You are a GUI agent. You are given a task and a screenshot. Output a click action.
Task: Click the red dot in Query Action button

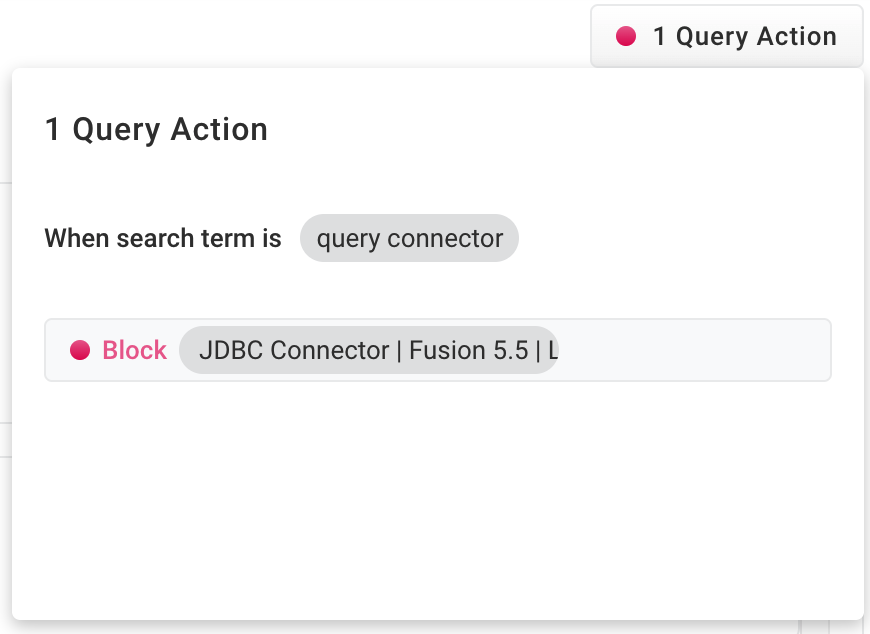pyautogui.click(x=626, y=37)
